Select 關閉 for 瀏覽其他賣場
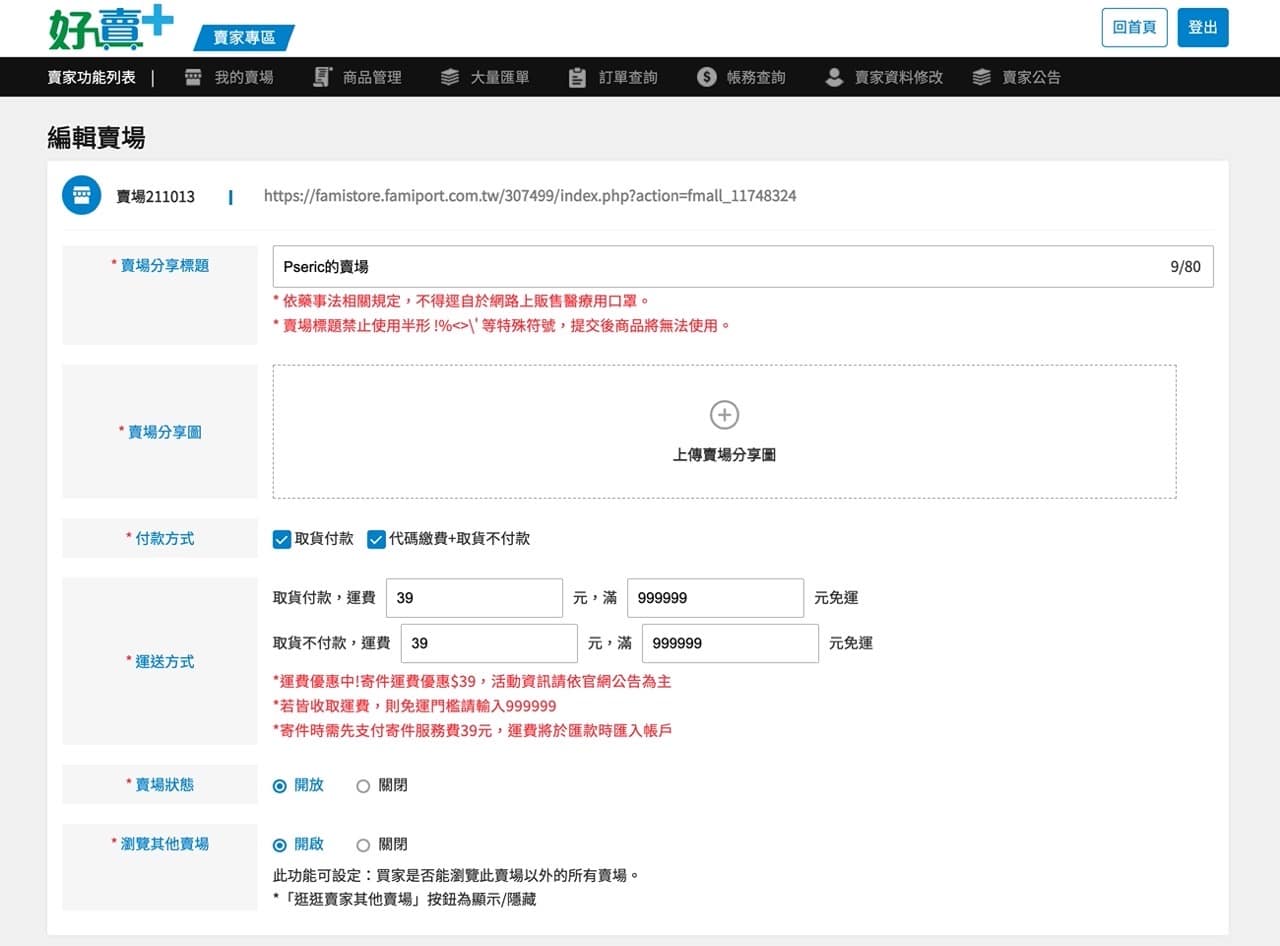Viewport: 1280px width, 946px height. [363, 845]
